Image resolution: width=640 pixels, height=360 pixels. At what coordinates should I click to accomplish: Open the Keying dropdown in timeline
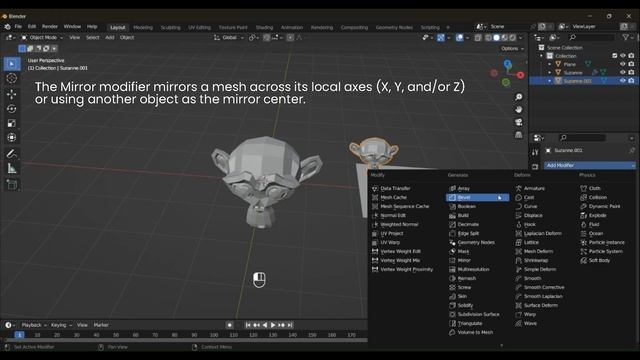coord(61,325)
